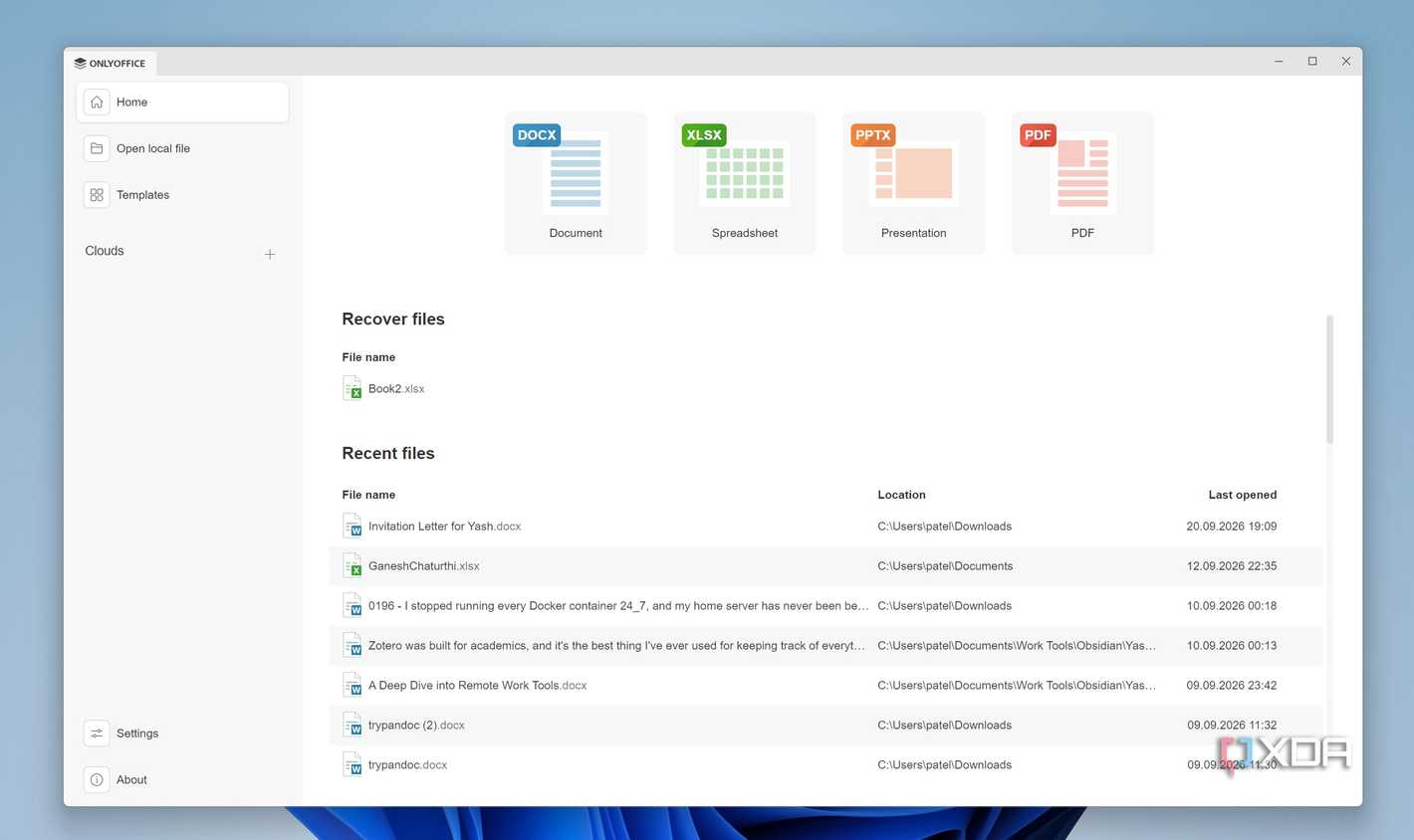The width and height of the screenshot is (1414, 840).
Task: Click the Clouds section heading
Action: (105, 251)
